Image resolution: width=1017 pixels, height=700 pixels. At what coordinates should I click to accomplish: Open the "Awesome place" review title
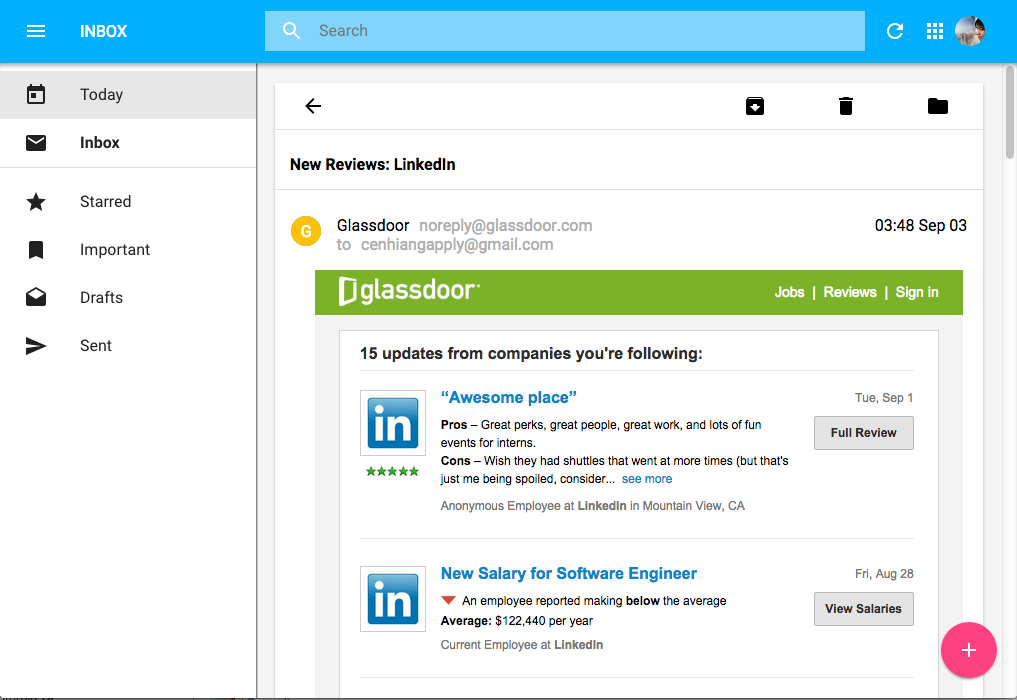click(508, 398)
